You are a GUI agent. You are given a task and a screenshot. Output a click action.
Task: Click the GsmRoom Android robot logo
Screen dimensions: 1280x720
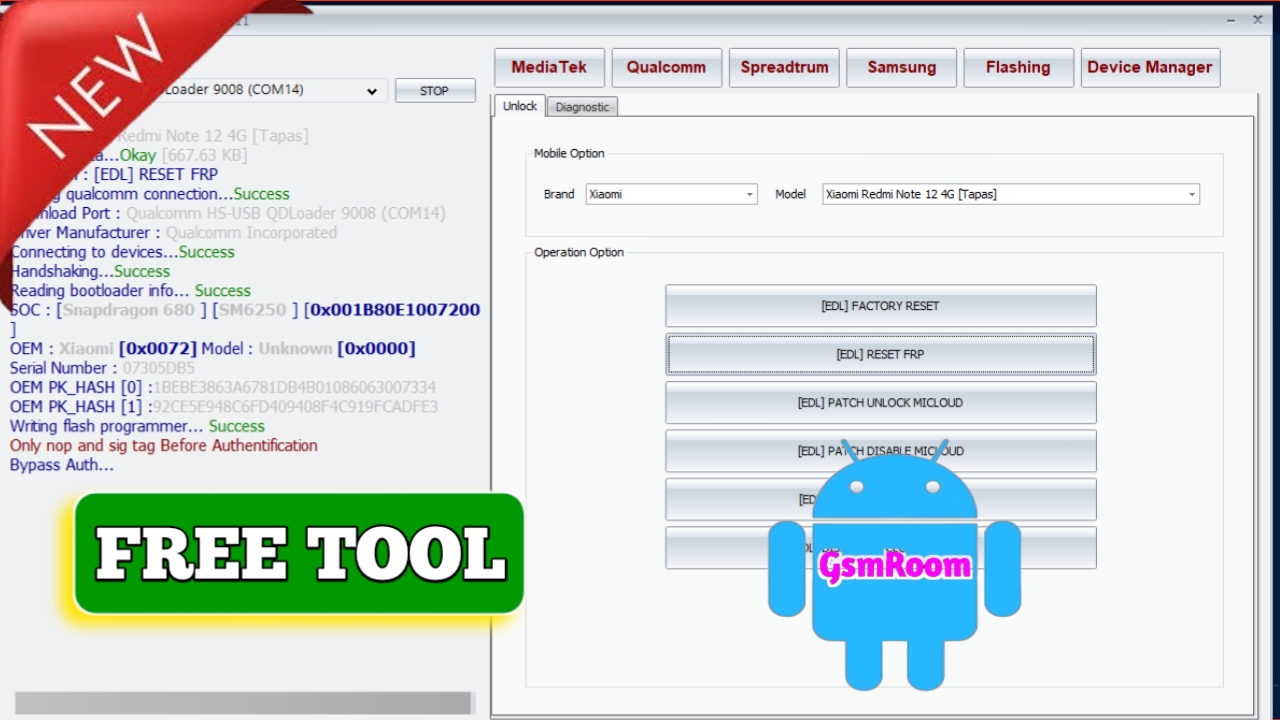coord(894,566)
